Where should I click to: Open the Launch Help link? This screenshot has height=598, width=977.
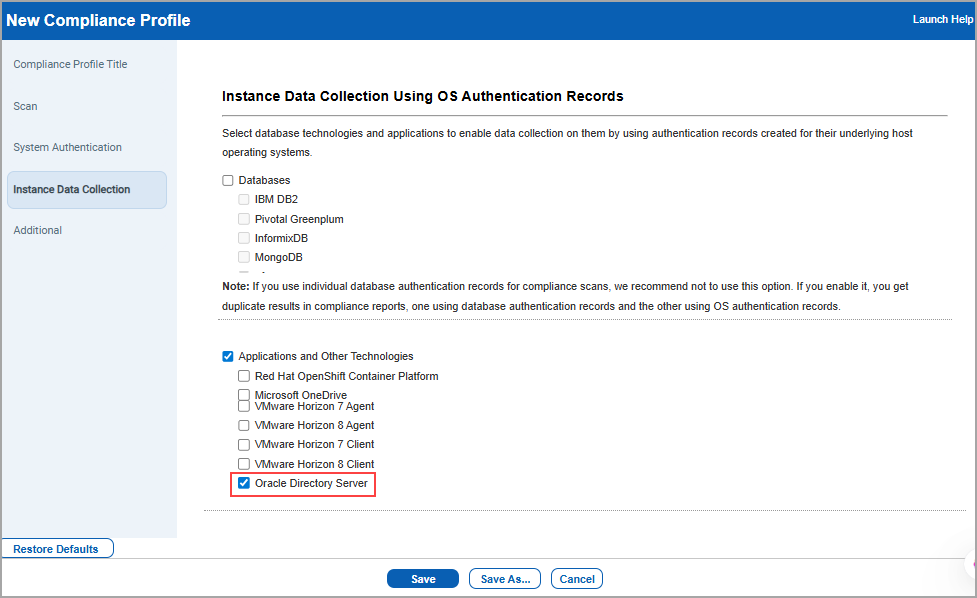941,18
